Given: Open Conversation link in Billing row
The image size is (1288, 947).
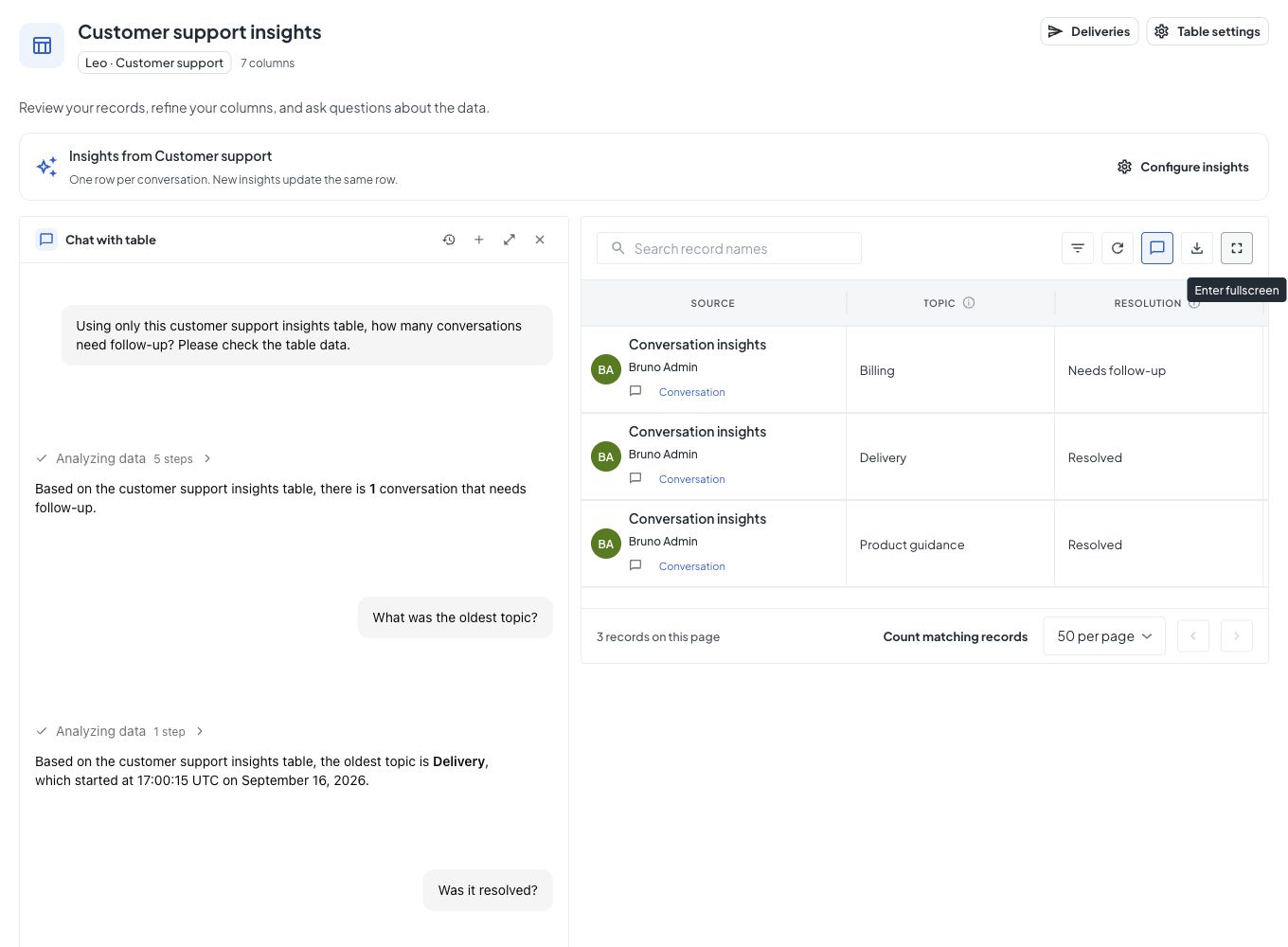Looking at the screenshot, I should (692, 392).
